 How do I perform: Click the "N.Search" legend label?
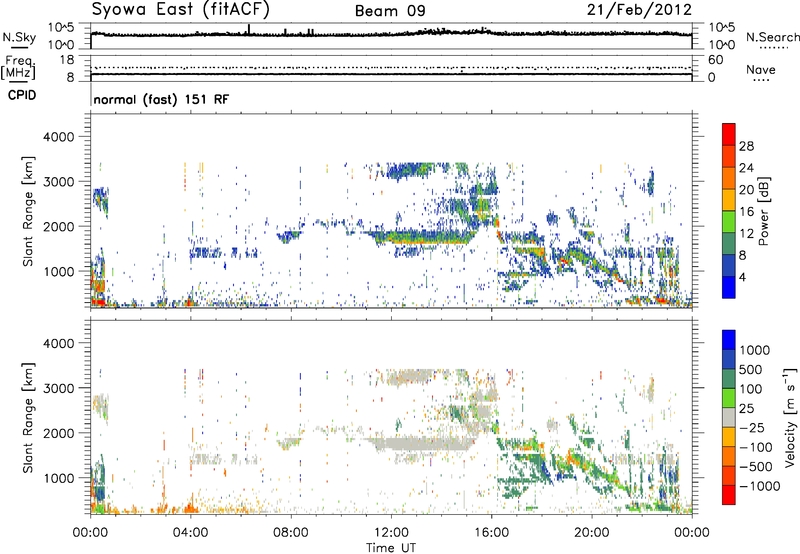click(773, 37)
